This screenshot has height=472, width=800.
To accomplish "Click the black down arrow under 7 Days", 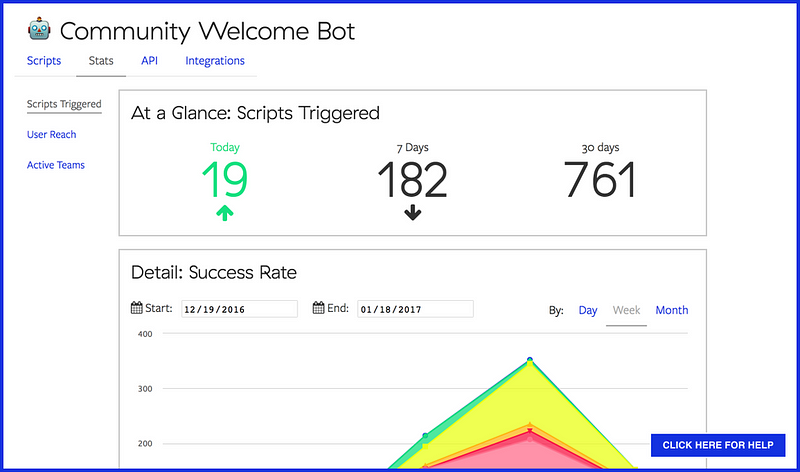I will pyautogui.click(x=412, y=212).
